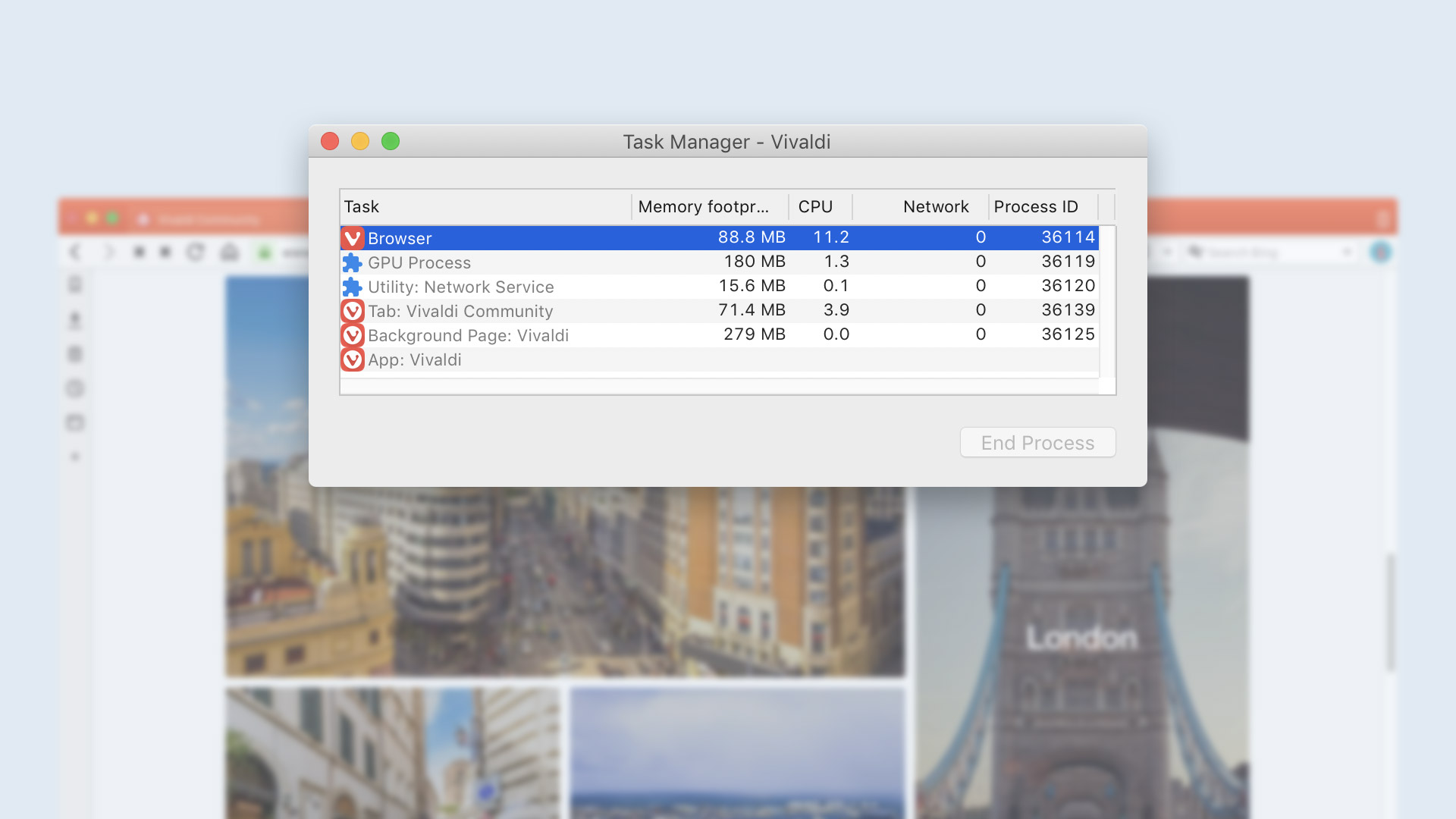The height and width of the screenshot is (819, 1456).
Task: Click the London photo in the background browser
Action: [x=1082, y=652]
